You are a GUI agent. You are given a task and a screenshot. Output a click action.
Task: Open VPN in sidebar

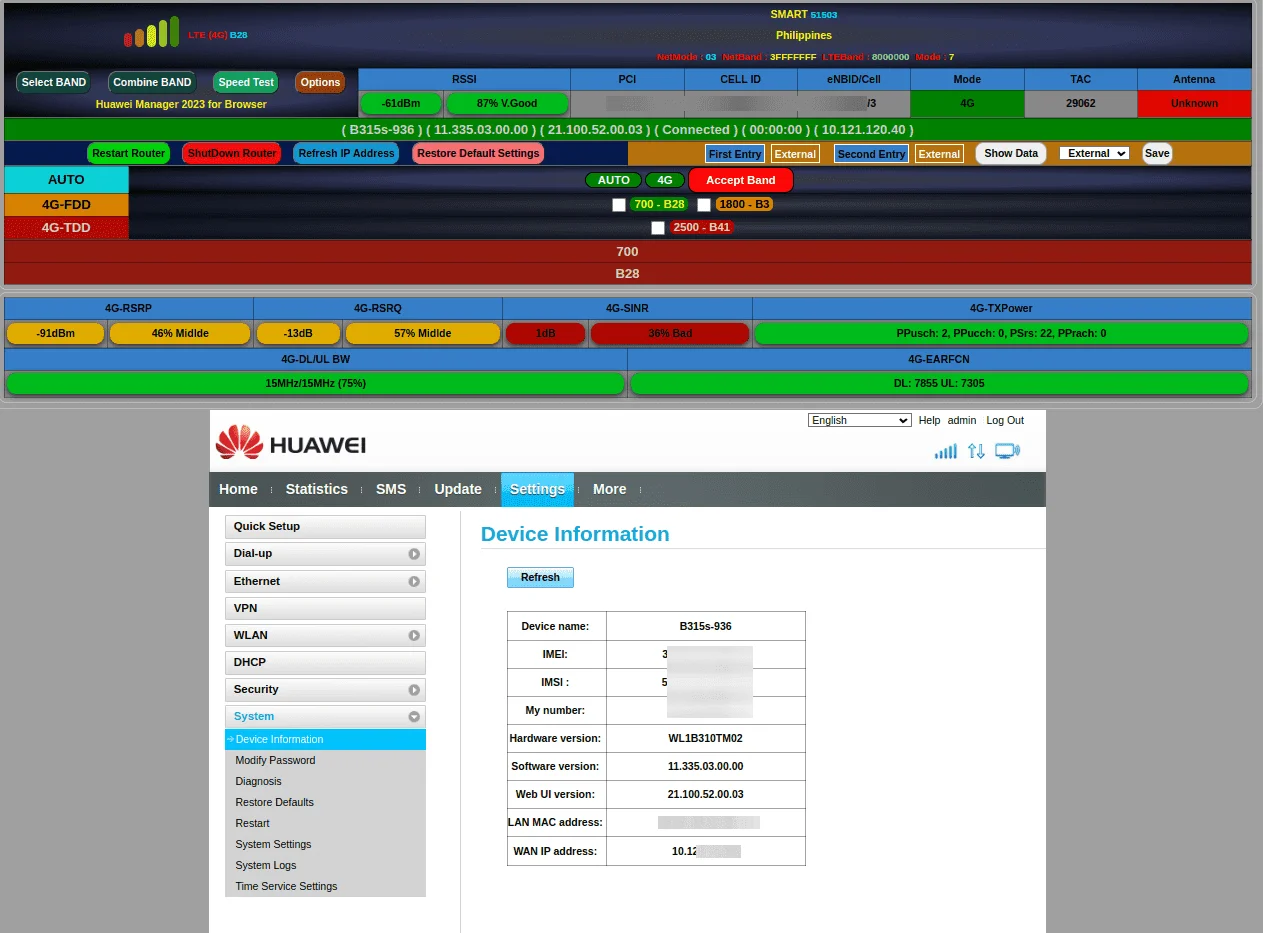pos(325,608)
